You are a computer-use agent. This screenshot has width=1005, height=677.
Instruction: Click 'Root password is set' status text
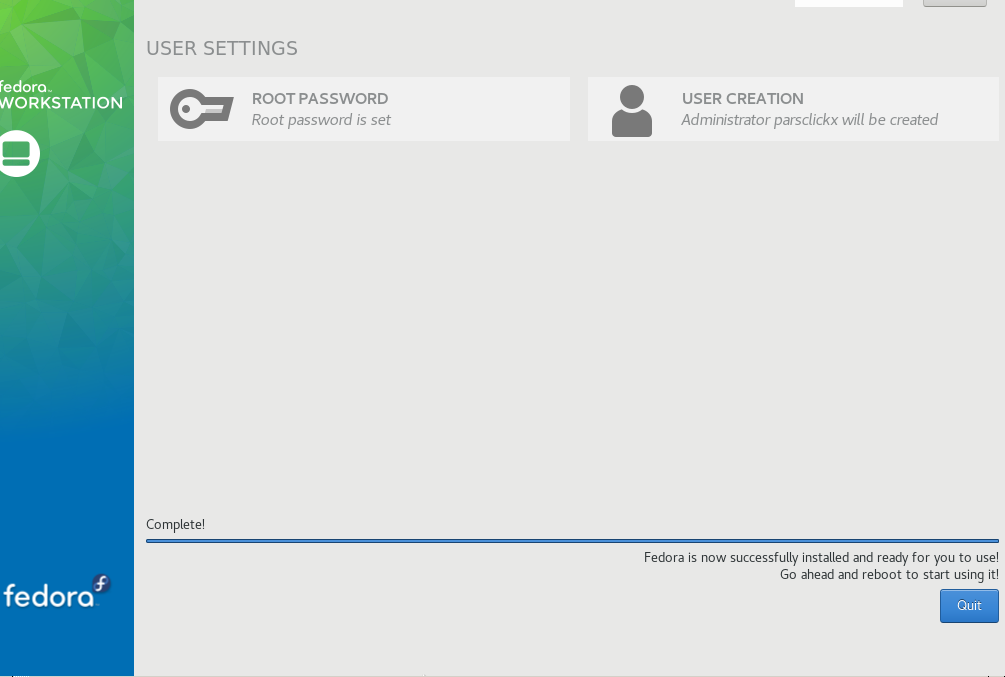pos(321,120)
